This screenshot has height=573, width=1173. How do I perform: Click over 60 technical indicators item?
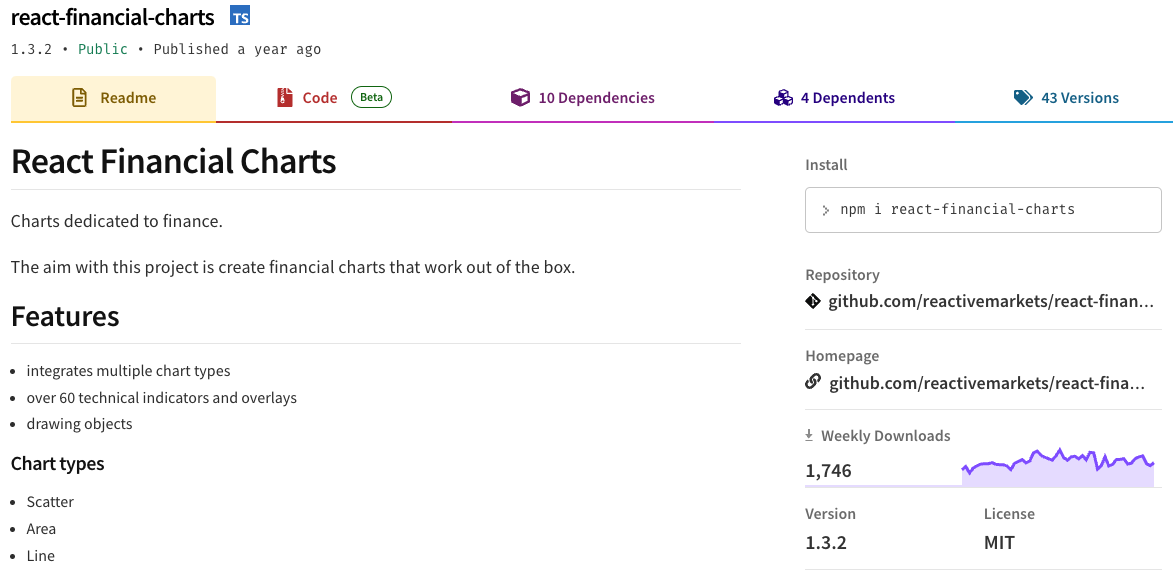(162, 398)
